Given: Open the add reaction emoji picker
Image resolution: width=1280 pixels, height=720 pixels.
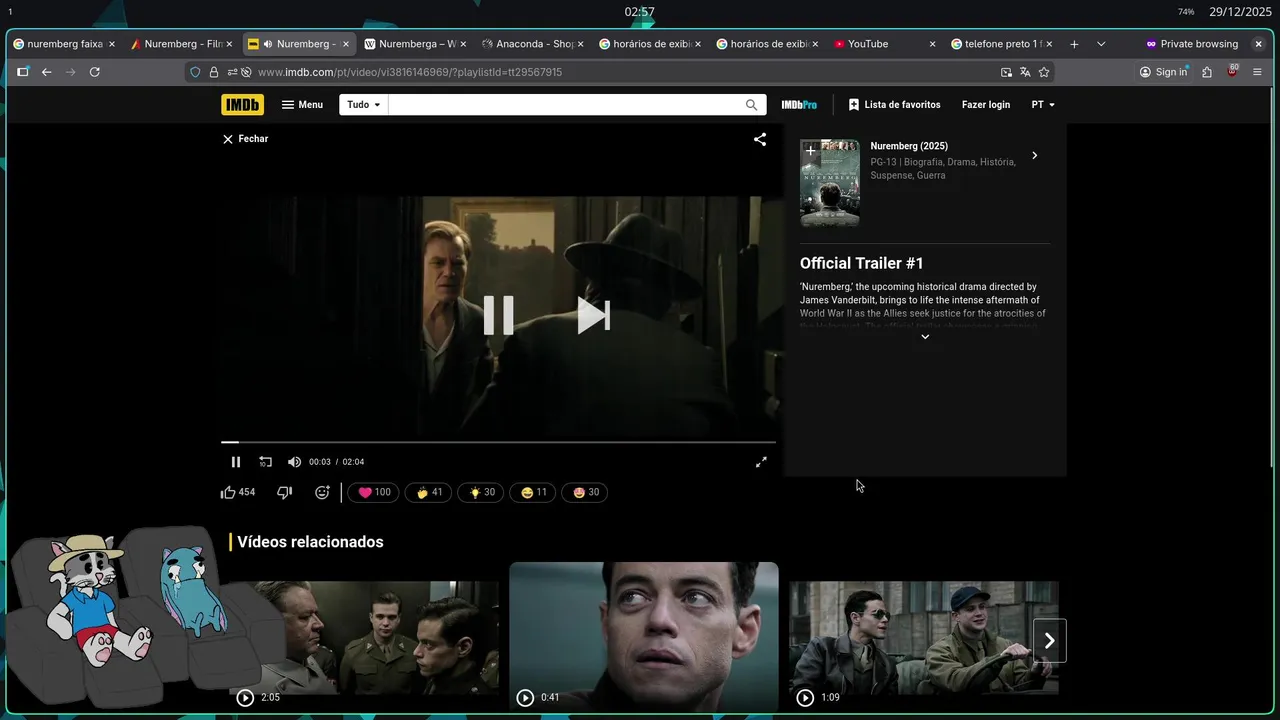Looking at the screenshot, I should point(322,492).
